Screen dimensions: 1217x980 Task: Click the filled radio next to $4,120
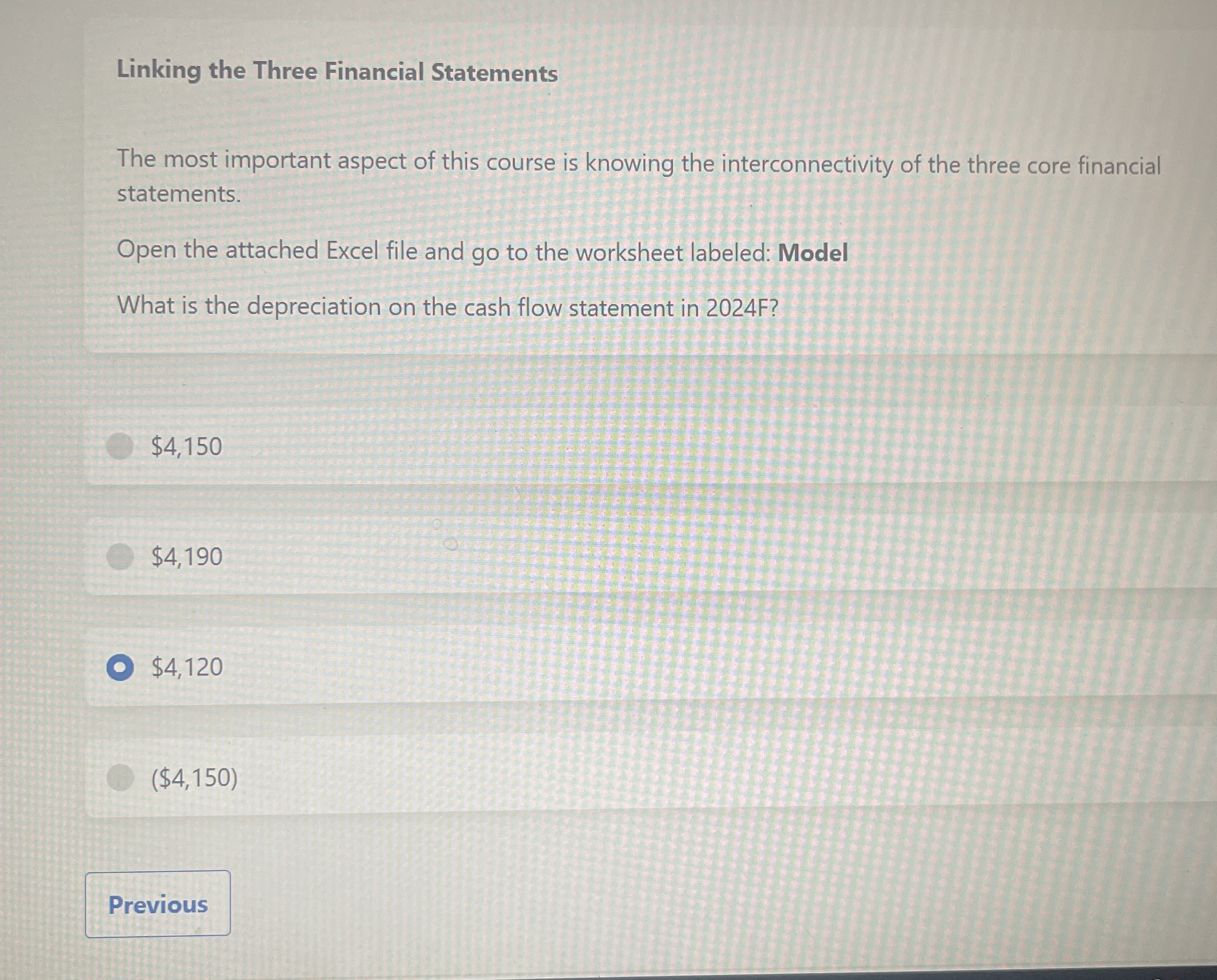pos(120,668)
